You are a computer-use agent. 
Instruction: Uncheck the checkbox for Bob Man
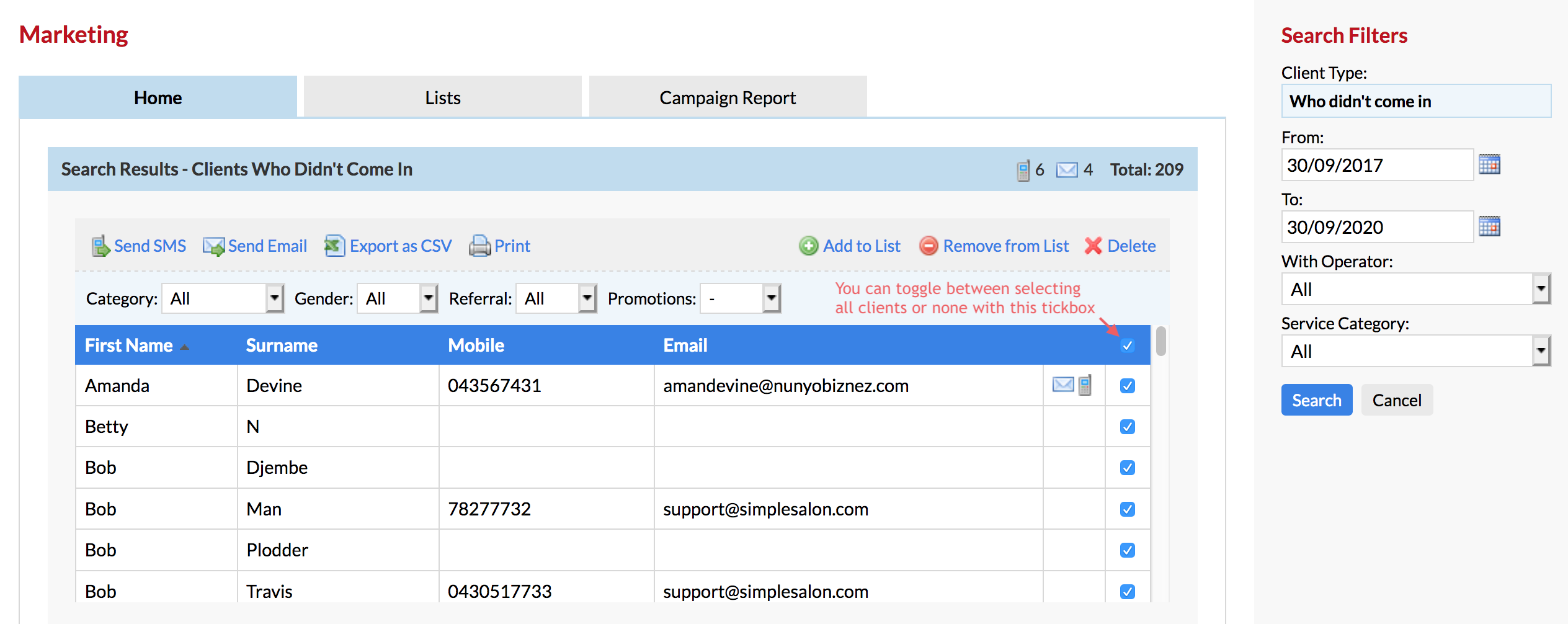point(1128,509)
